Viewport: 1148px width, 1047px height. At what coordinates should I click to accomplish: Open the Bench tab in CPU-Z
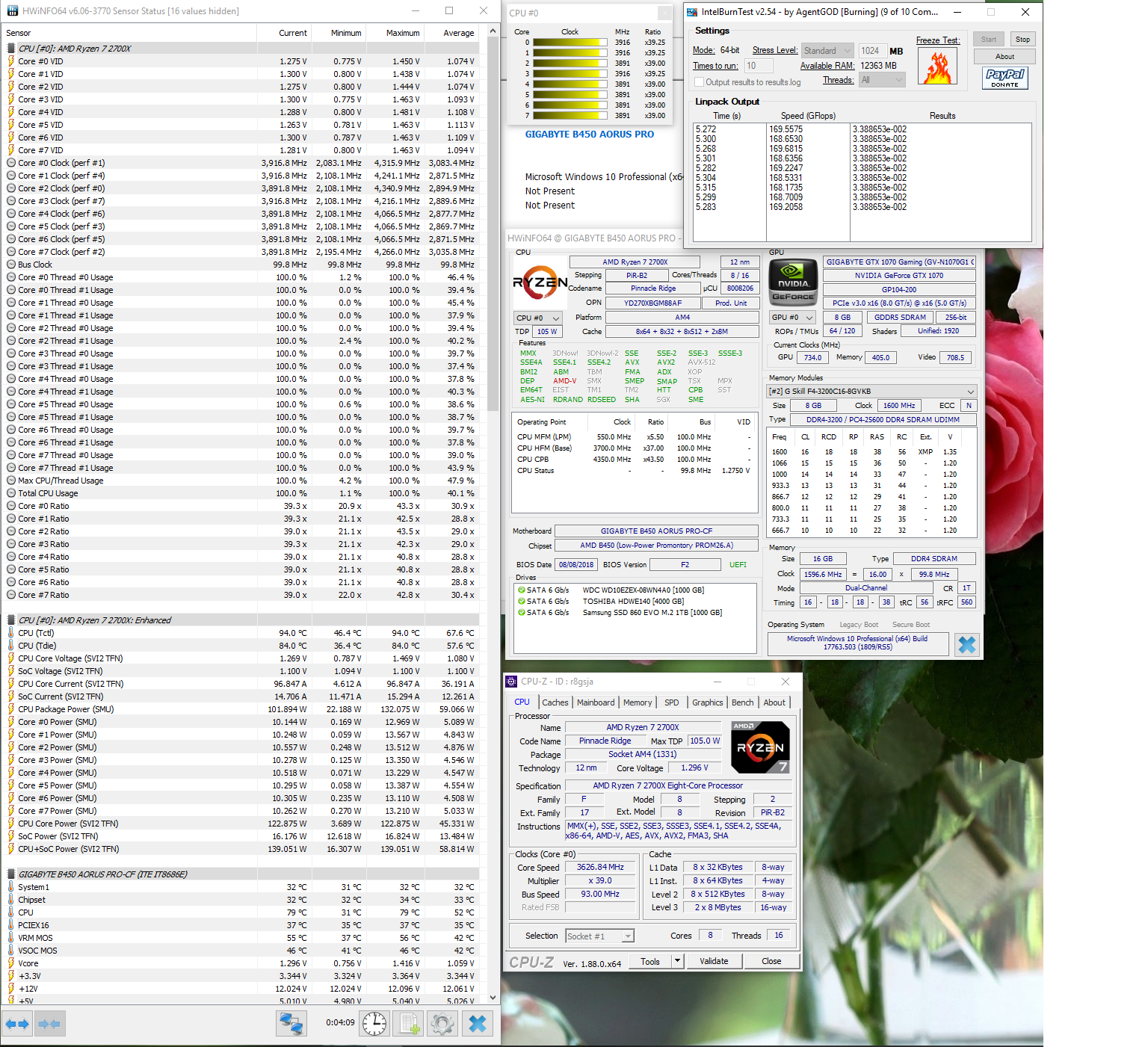point(743,702)
